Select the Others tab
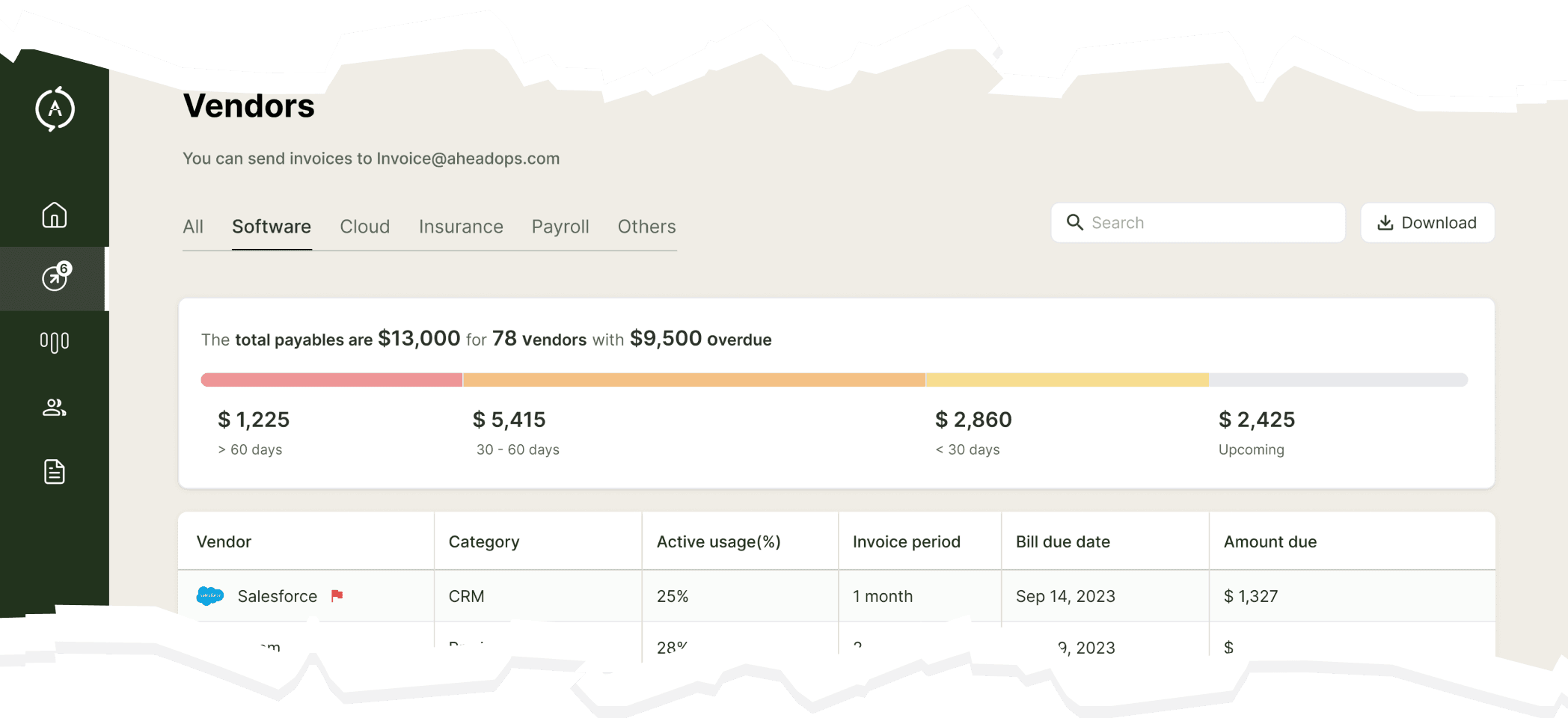Screen dimensions: 1568x718 647,227
